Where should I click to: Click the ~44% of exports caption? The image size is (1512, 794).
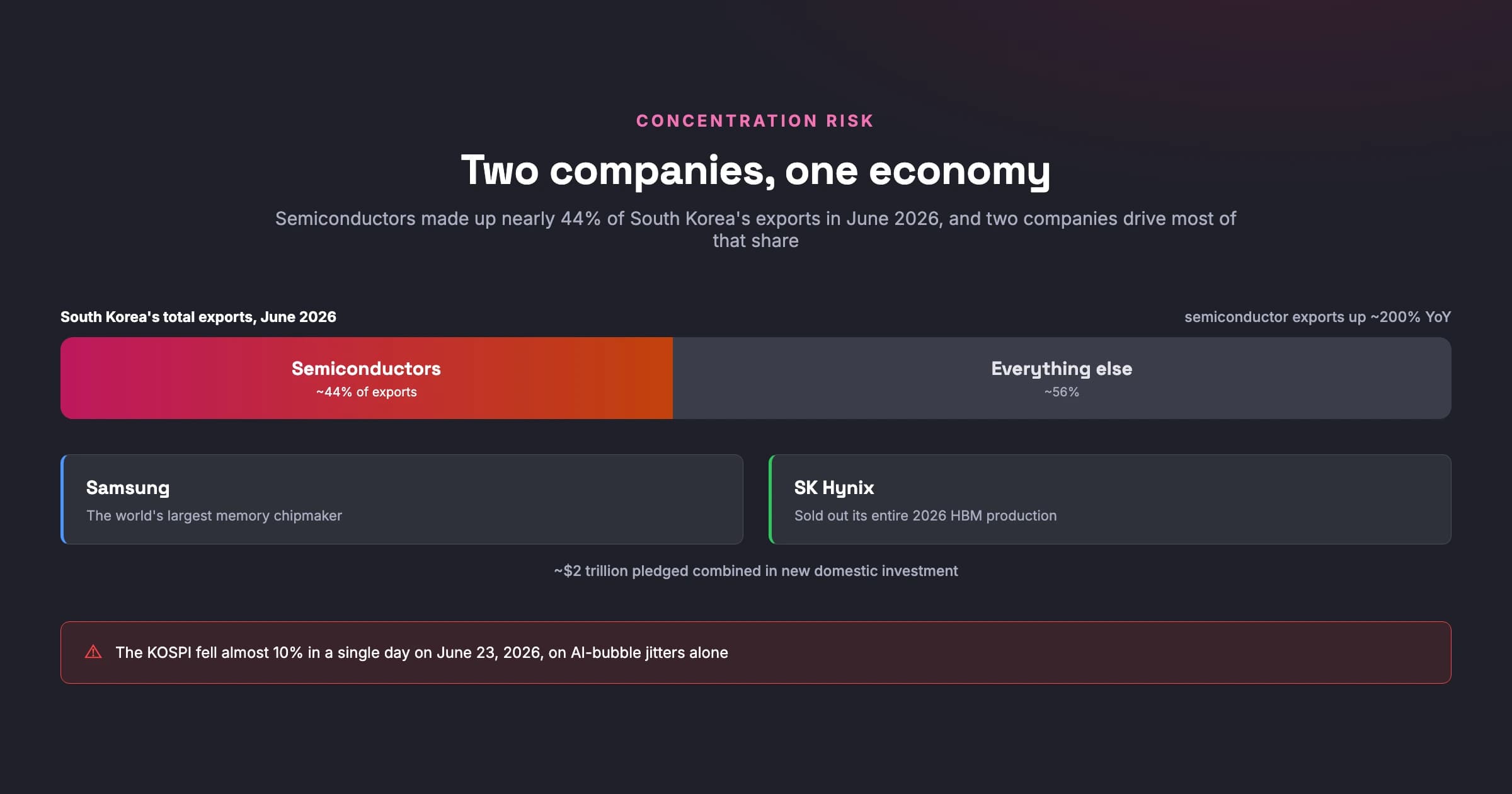coord(367,392)
